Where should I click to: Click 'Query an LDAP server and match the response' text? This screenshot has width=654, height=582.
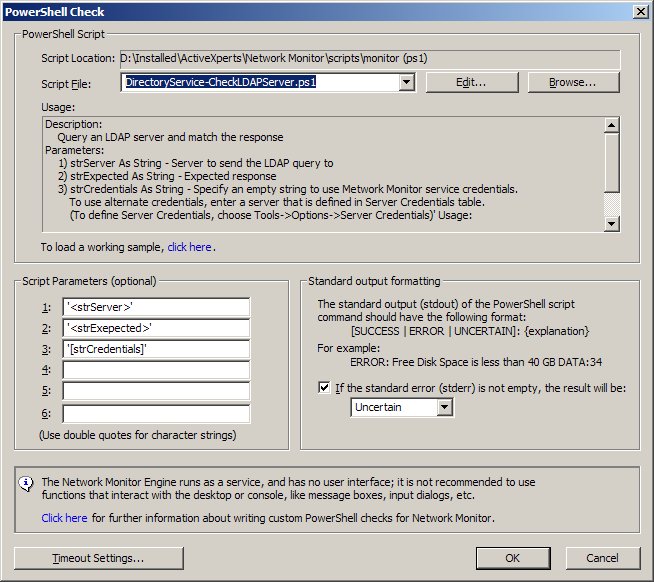[x=170, y=137]
